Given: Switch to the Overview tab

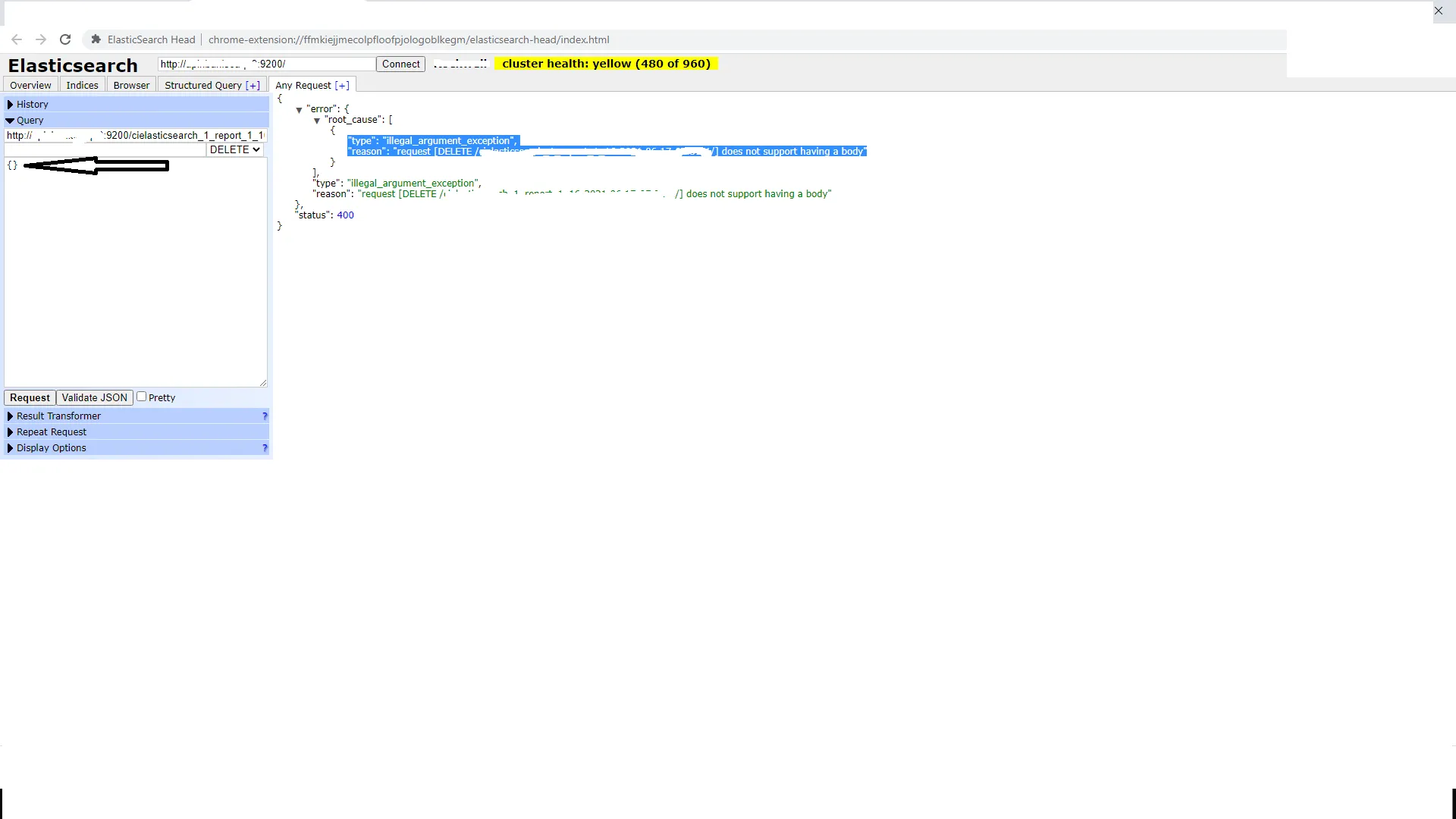Looking at the screenshot, I should click(x=30, y=86).
